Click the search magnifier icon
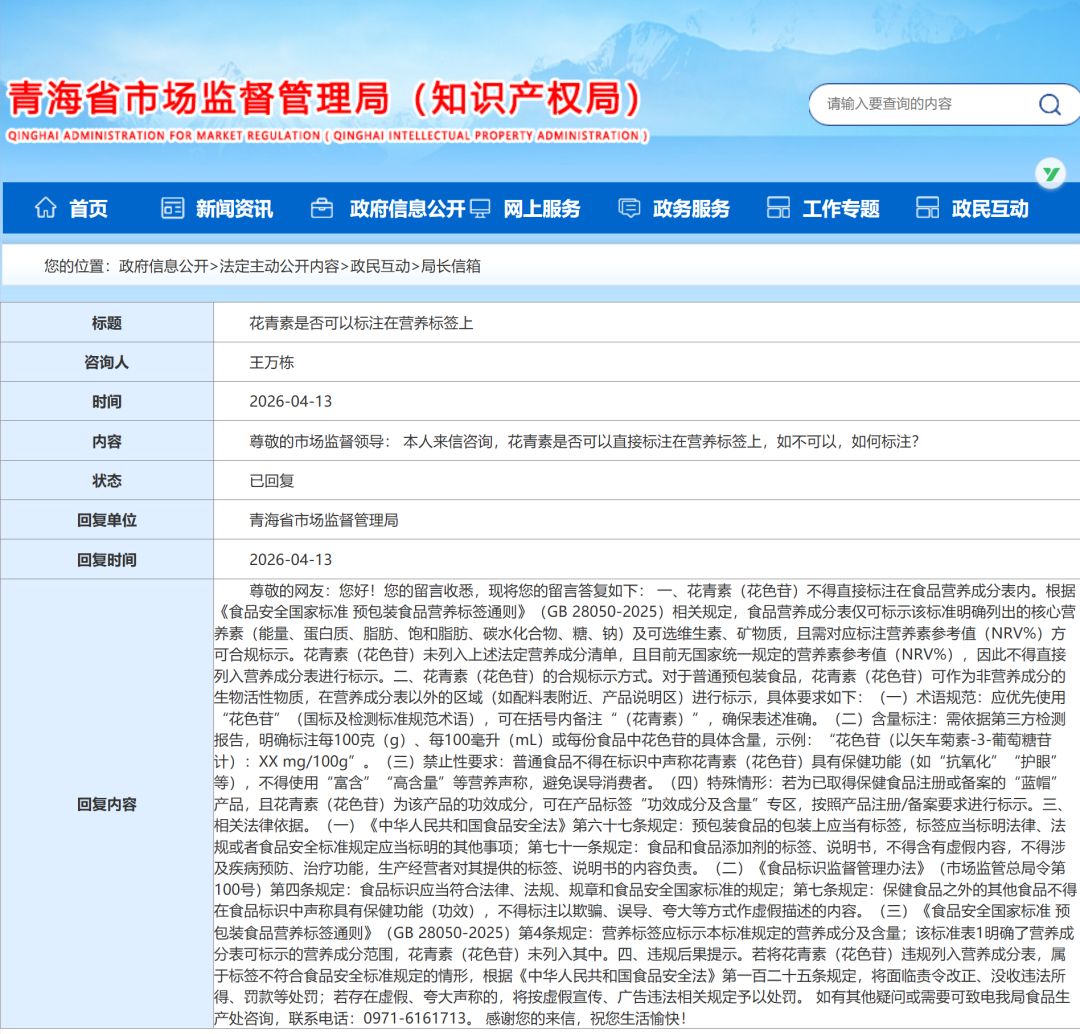This screenshot has width=1080, height=1034. click(x=1050, y=104)
